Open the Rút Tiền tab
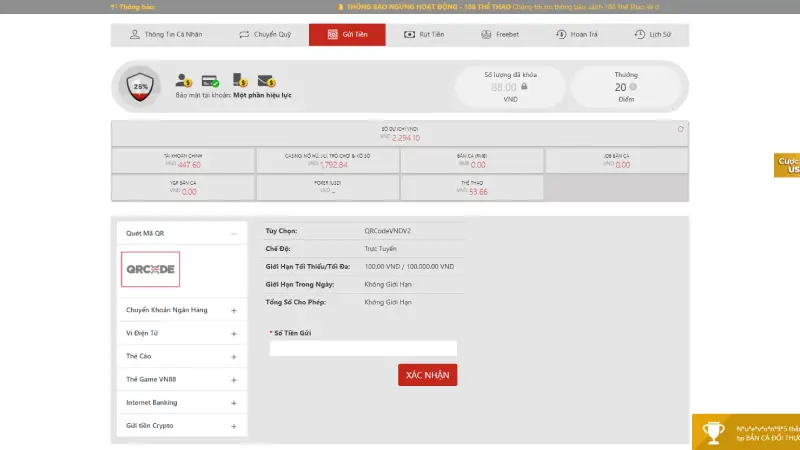The image size is (800, 450). pos(424,35)
